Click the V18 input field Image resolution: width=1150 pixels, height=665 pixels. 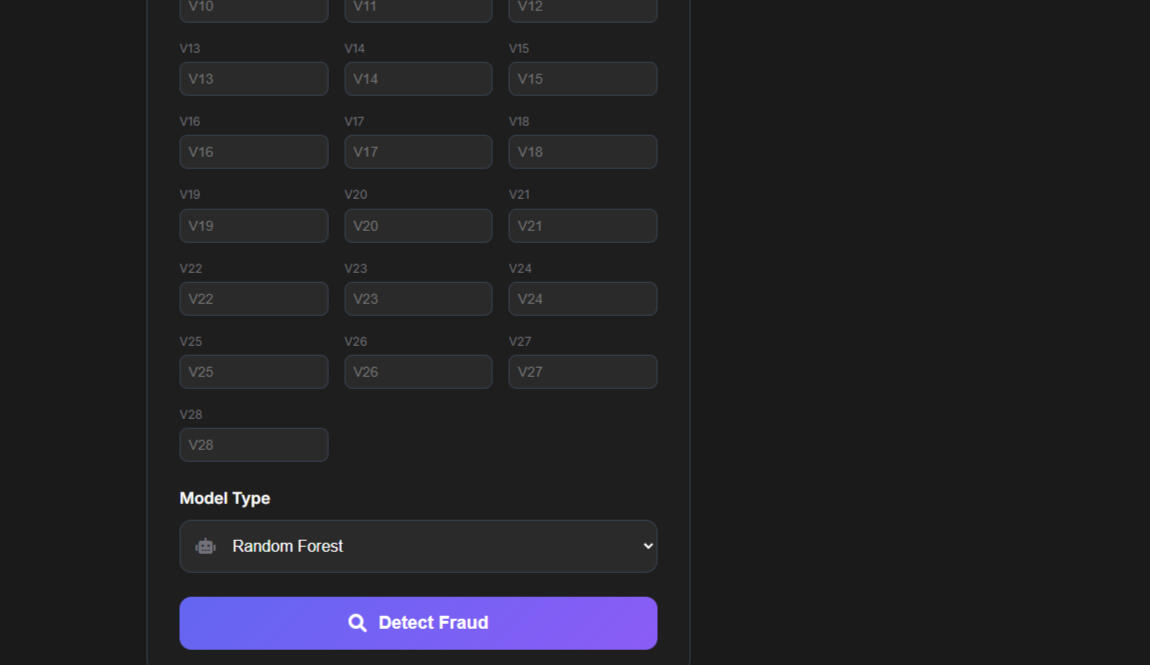coord(583,152)
